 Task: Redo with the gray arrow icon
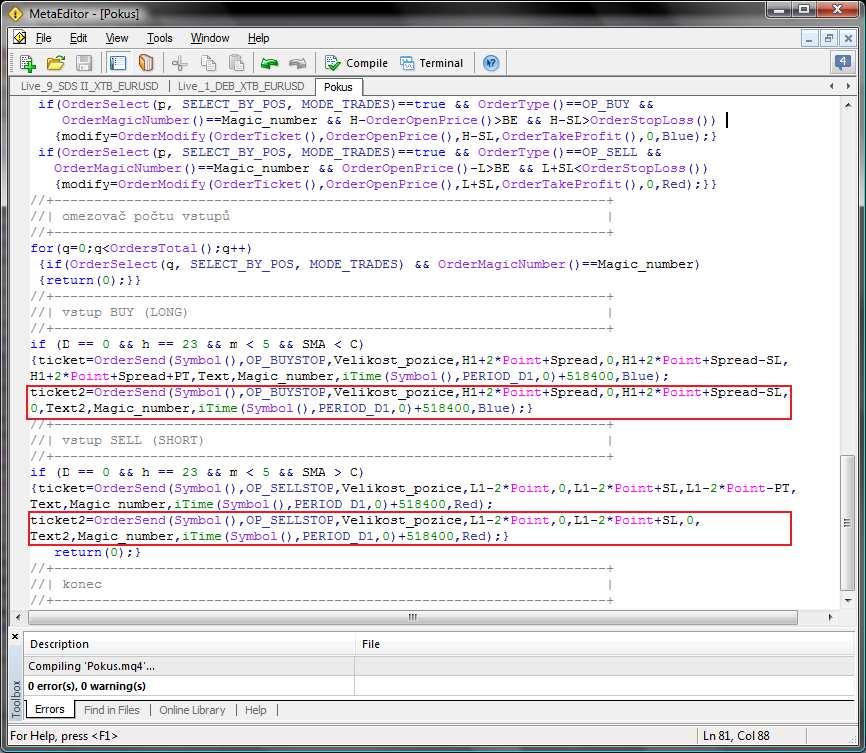297,63
